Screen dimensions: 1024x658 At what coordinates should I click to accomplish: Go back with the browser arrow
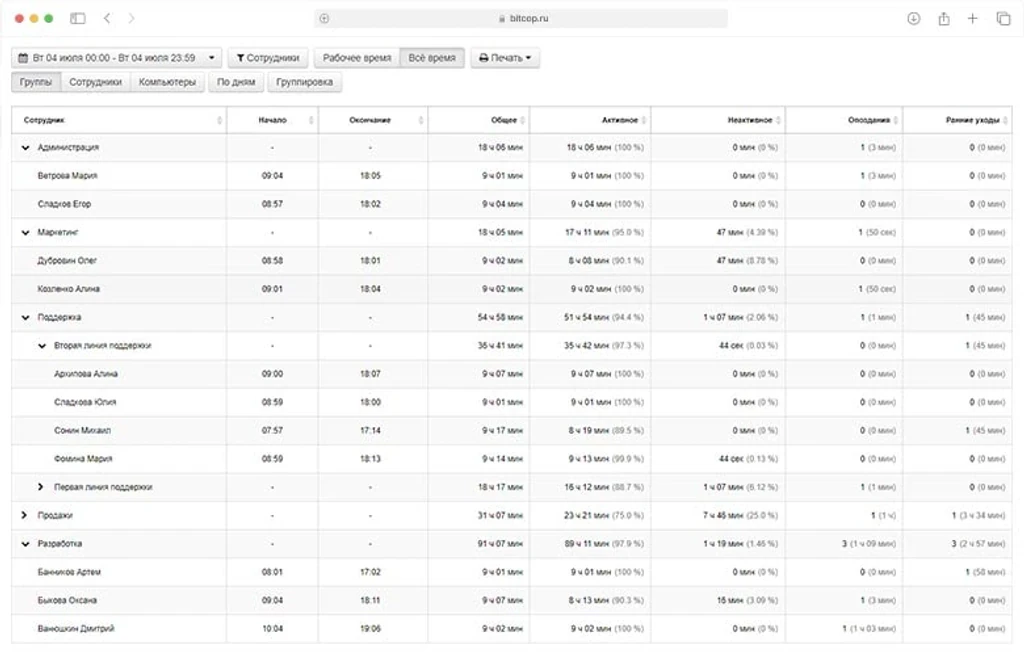107,18
